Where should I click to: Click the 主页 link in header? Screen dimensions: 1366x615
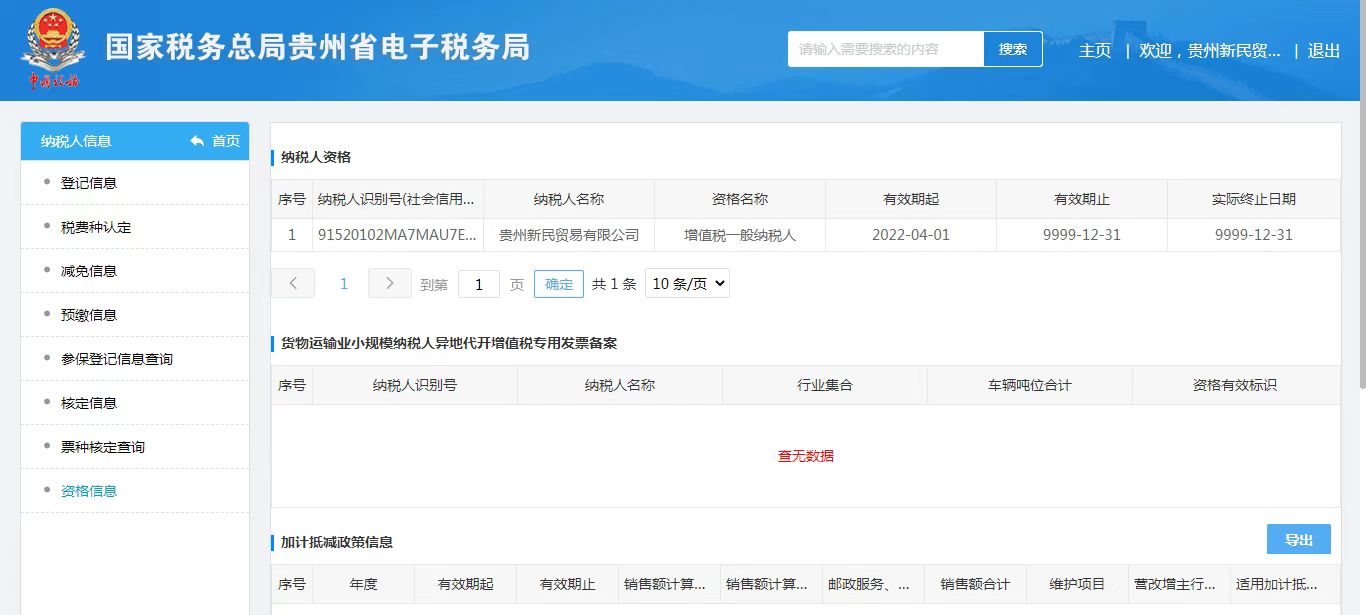[x=1095, y=50]
